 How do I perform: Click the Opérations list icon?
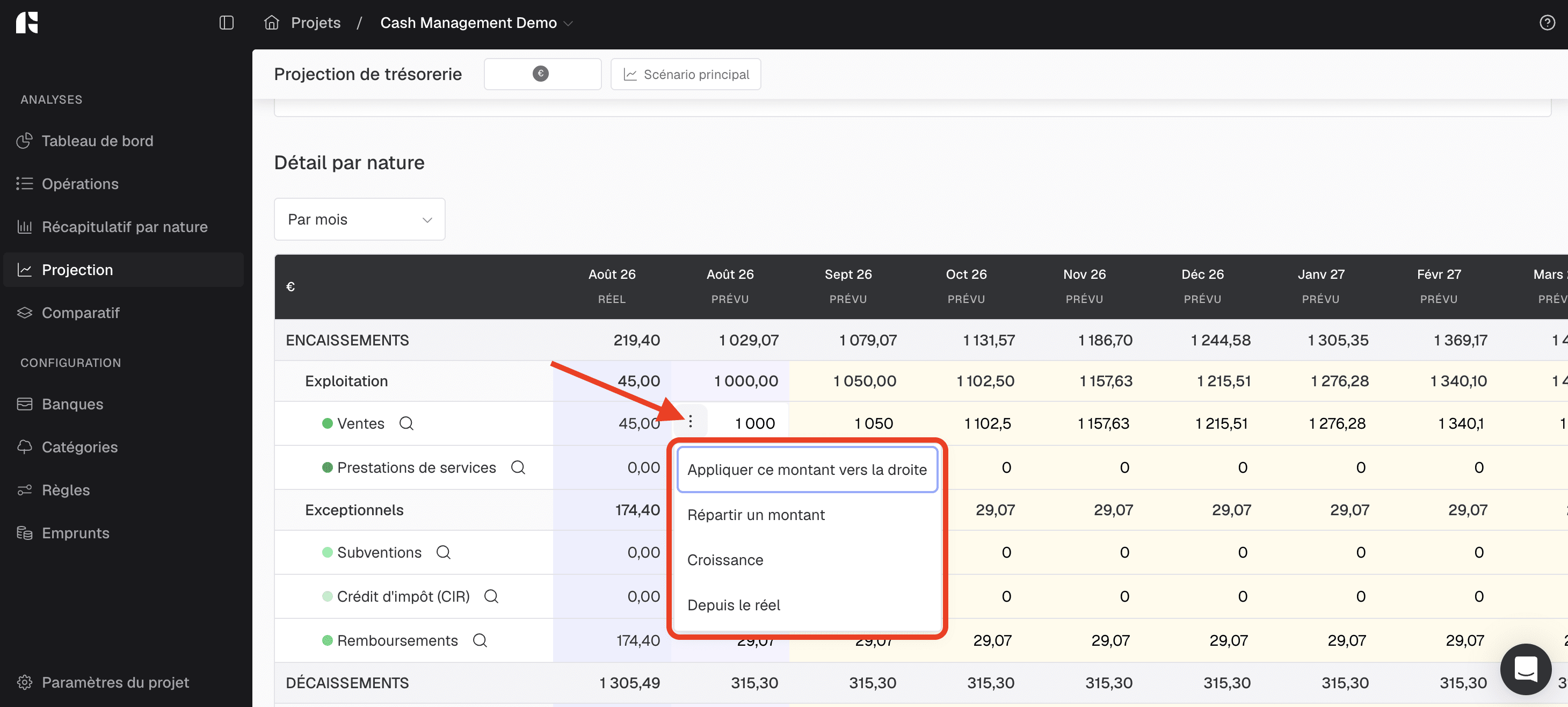[x=24, y=183]
